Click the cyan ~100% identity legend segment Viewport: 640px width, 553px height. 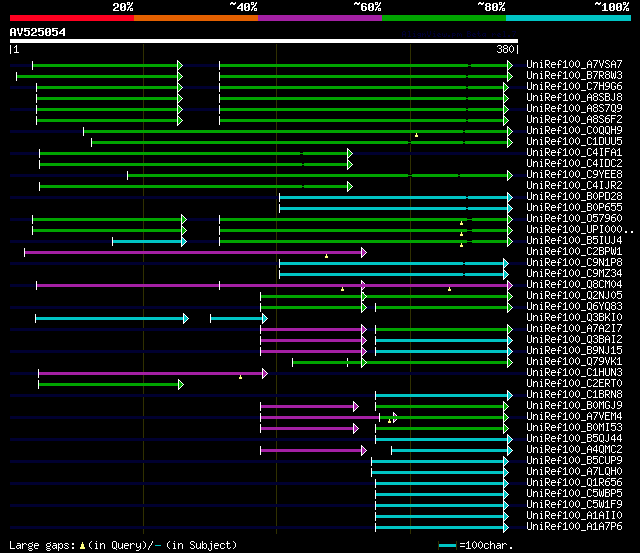click(x=569, y=18)
